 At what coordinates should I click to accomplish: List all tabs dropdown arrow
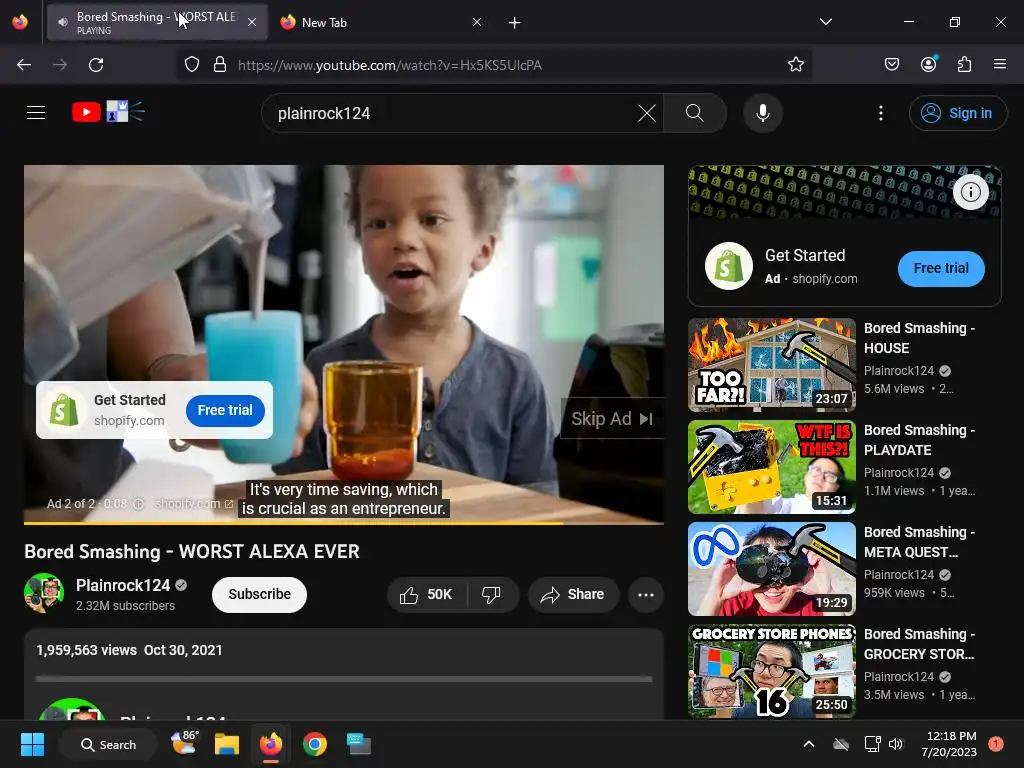coord(825,22)
